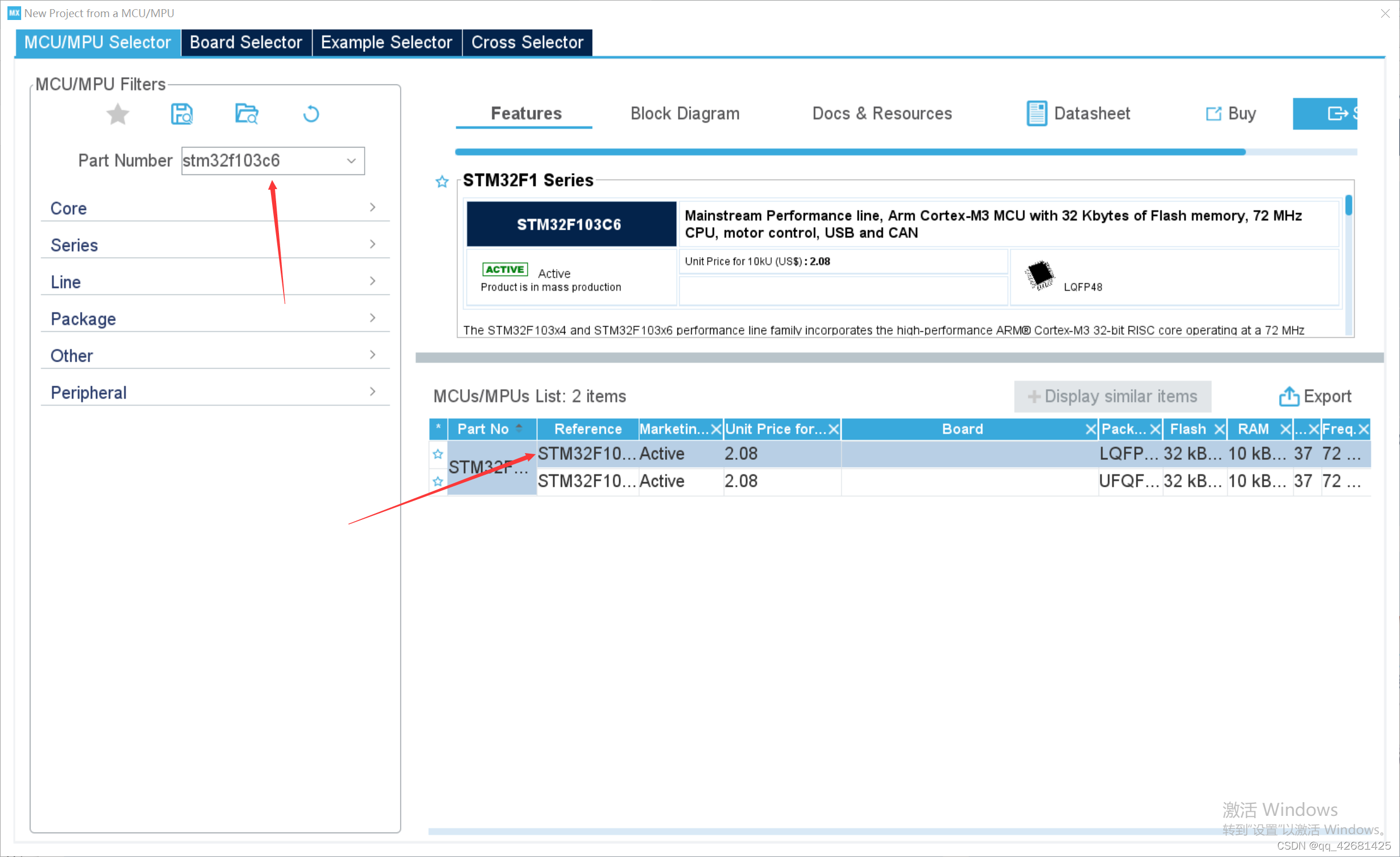This screenshot has height=857, width=1400.
Task: Remove the Marketing column
Action: 716,429
